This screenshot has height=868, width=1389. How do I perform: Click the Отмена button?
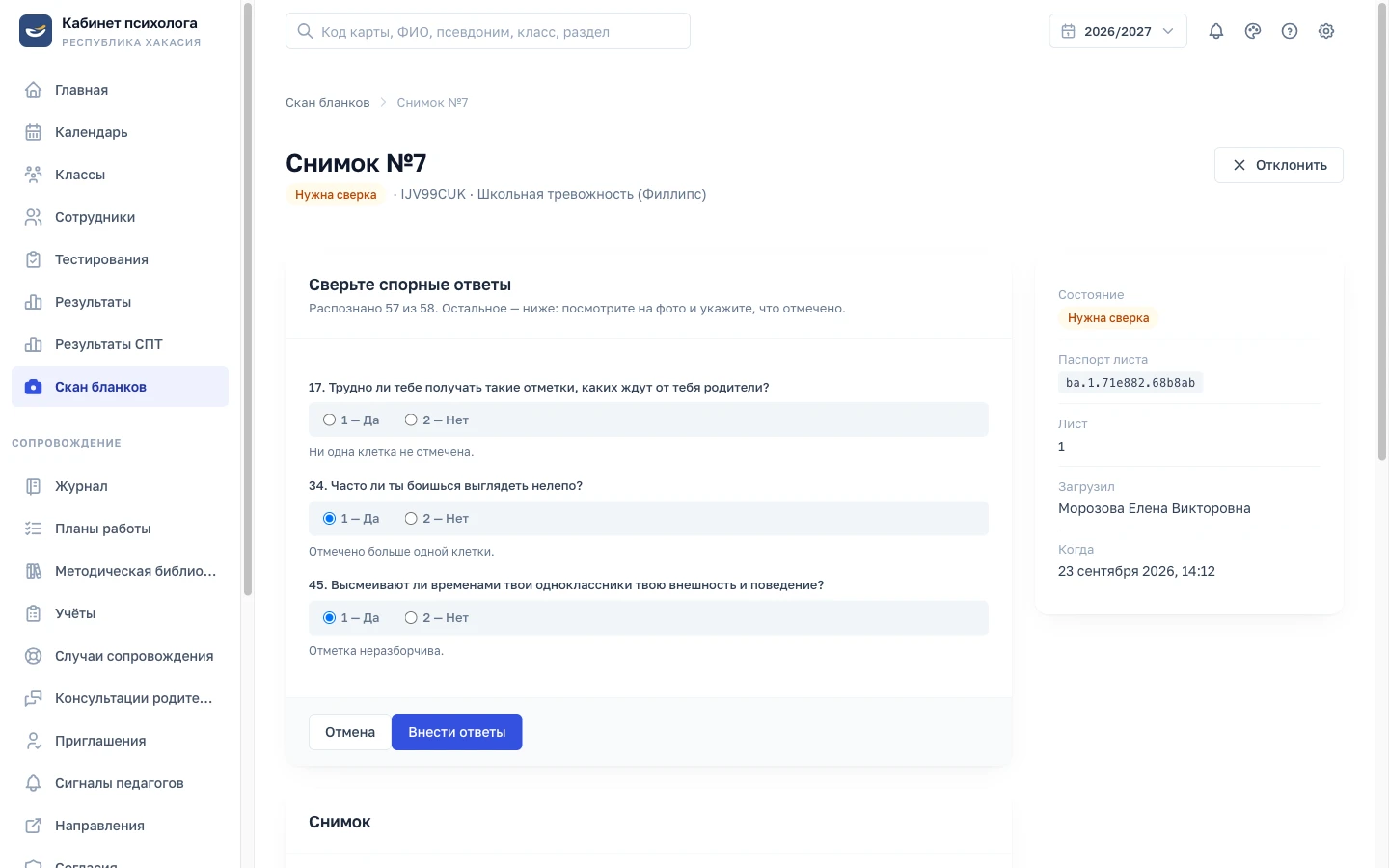[x=350, y=732]
